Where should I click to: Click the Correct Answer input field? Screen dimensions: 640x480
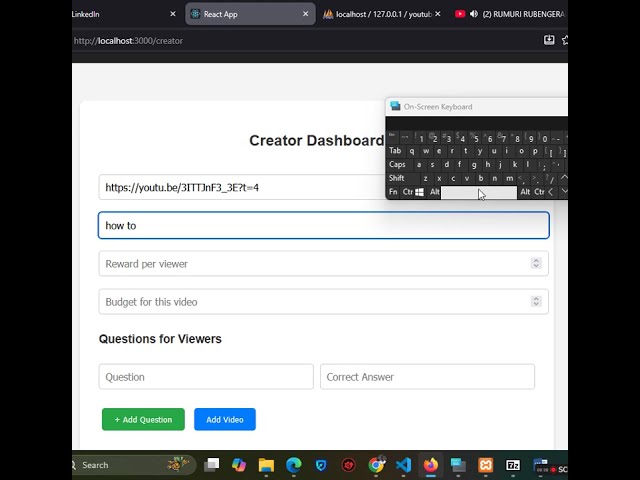pyautogui.click(x=427, y=377)
